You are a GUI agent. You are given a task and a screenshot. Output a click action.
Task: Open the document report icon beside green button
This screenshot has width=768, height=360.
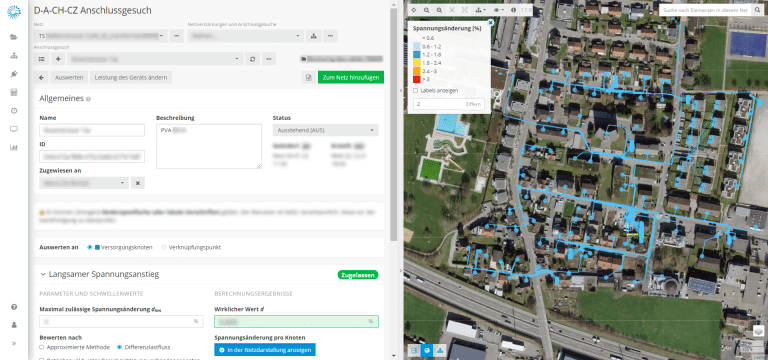point(309,77)
